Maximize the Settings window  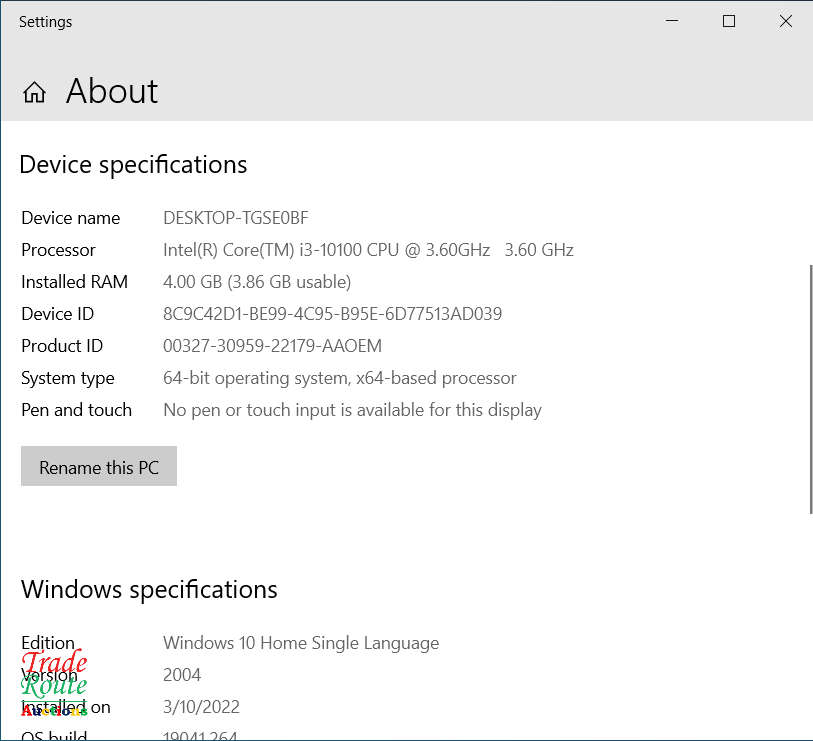point(729,22)
